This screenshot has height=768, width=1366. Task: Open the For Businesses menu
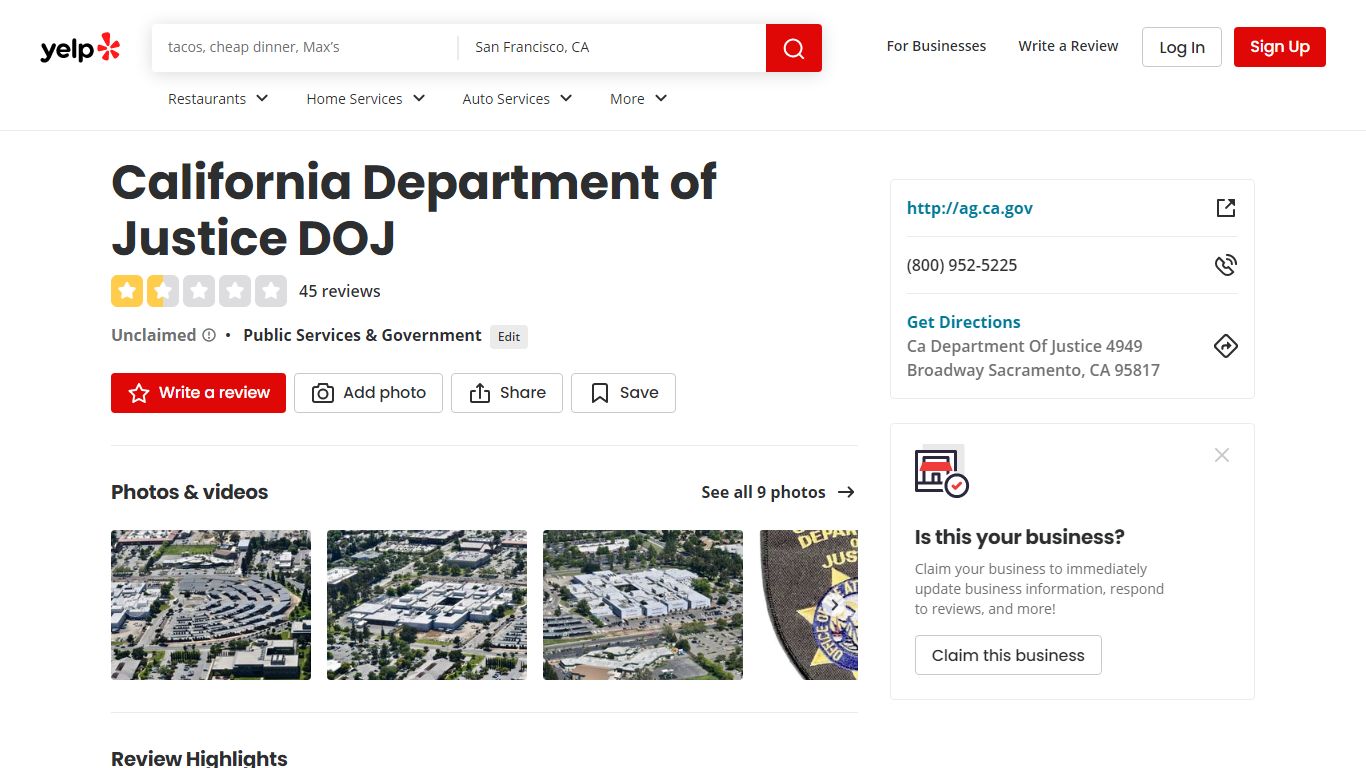(x=936, y=46)
